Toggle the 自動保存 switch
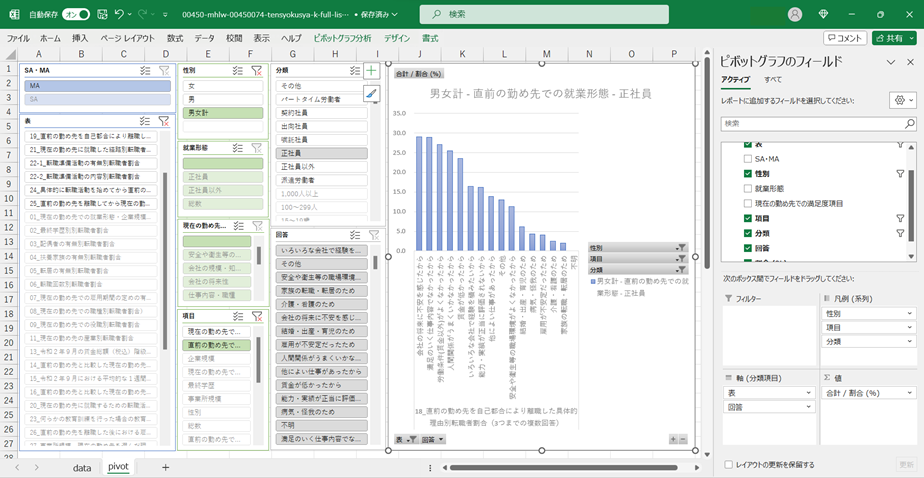The image size is (924, 478). [x=75, y=15]
